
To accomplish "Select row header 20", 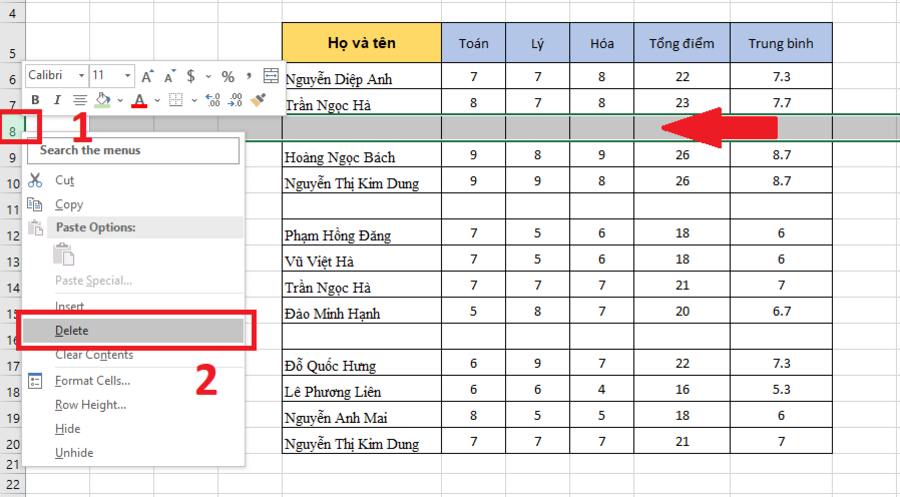I will [x=12, y=444].
